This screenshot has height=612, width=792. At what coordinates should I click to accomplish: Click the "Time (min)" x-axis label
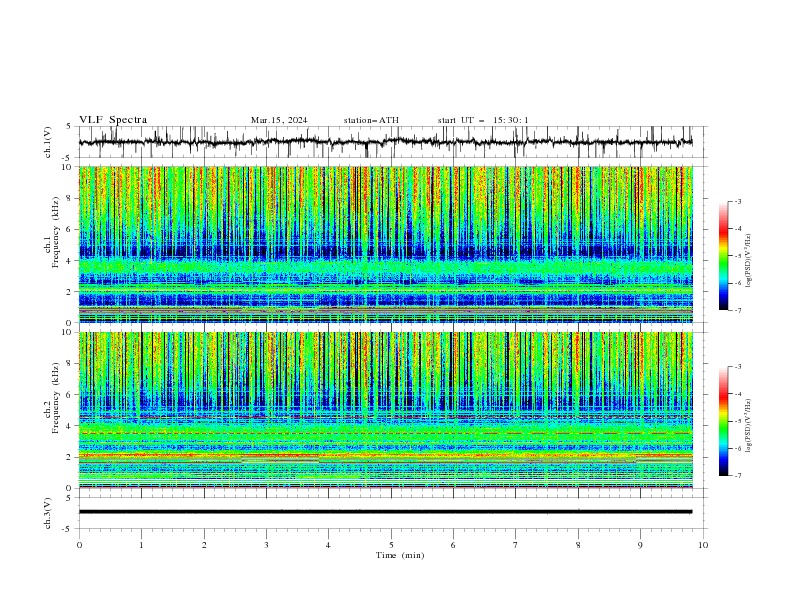click(x=400, y=555)
